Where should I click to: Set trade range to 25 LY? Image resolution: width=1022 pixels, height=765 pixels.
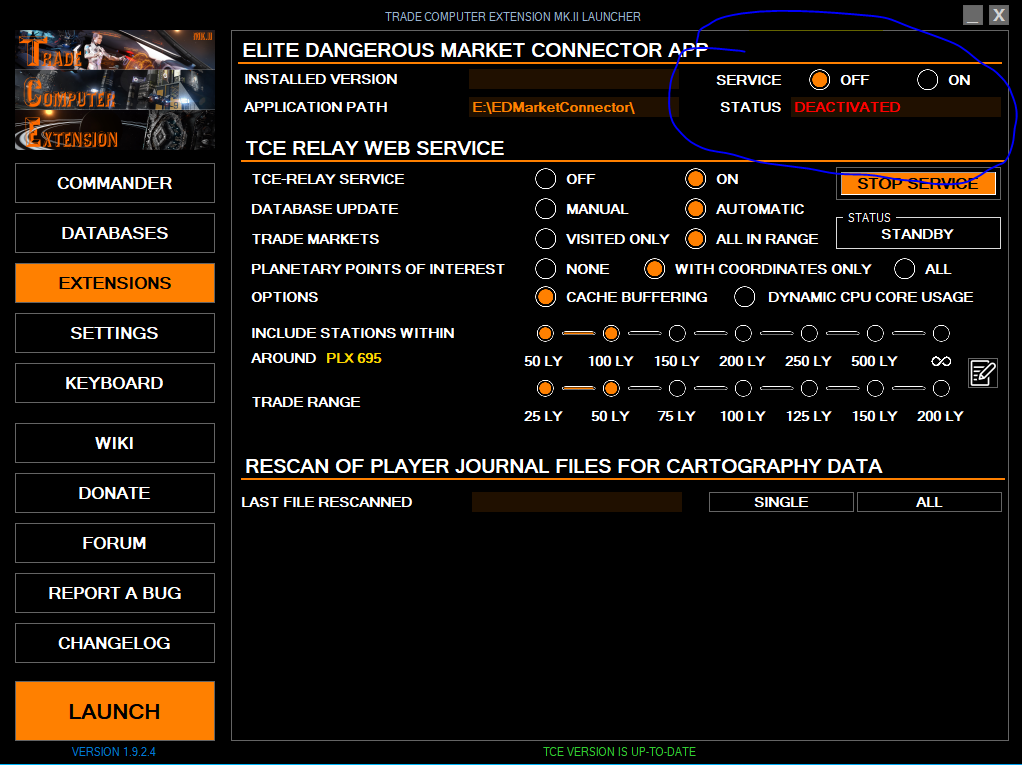point(545,388)
